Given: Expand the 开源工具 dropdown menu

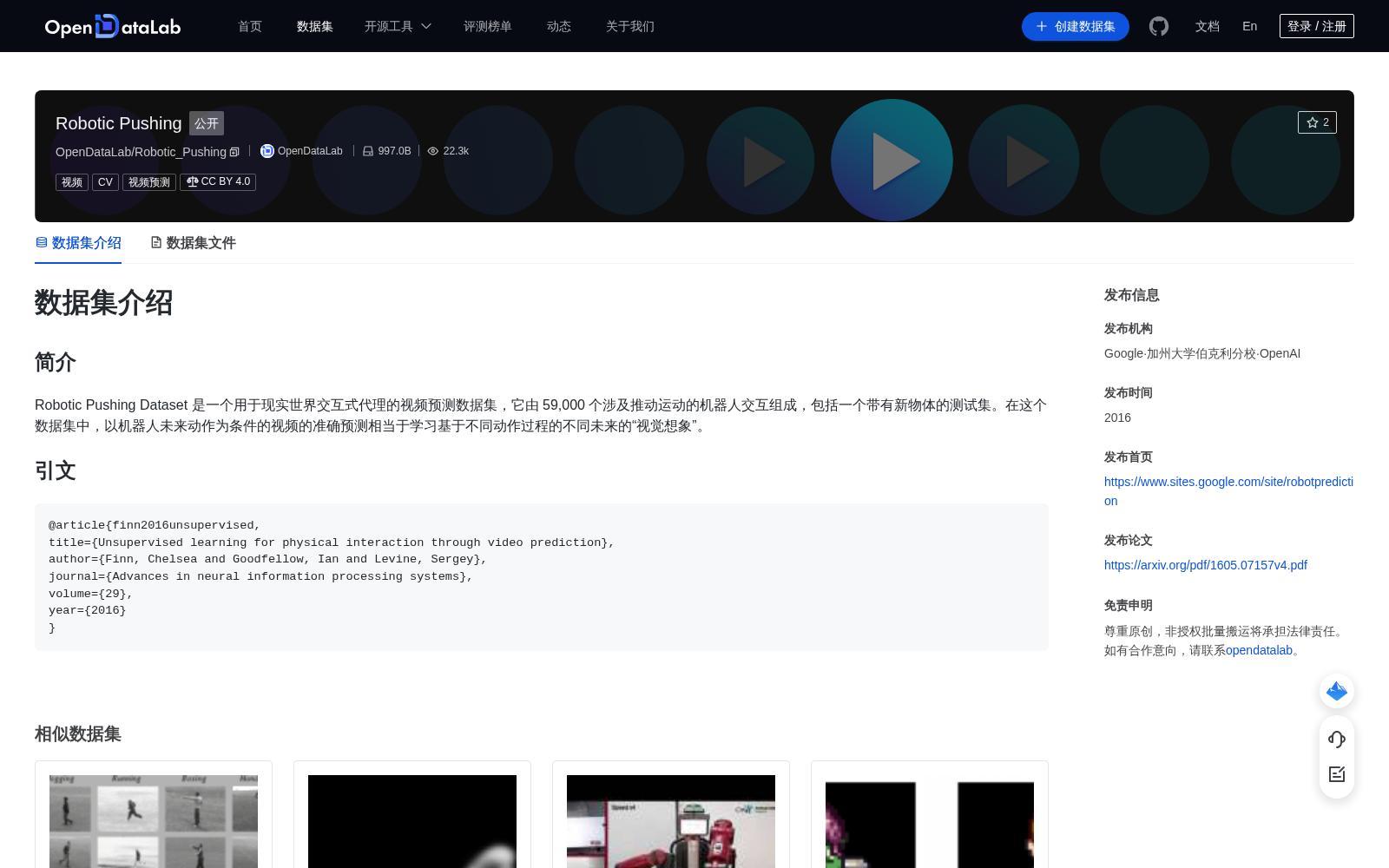Looking at the screenshot, I should (x=398, y=26).
